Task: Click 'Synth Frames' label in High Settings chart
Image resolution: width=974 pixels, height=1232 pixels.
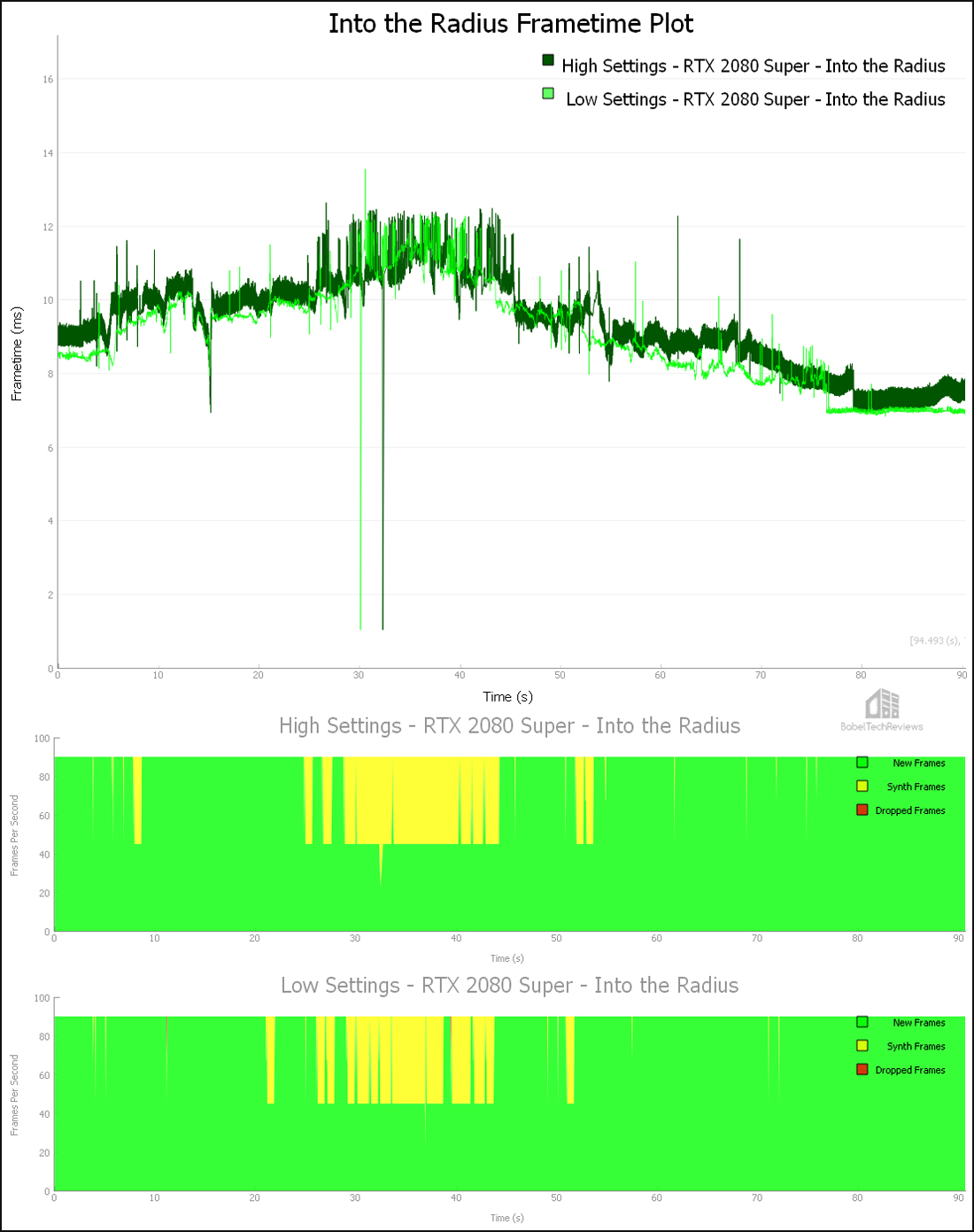Action: (x=916, y=786)
